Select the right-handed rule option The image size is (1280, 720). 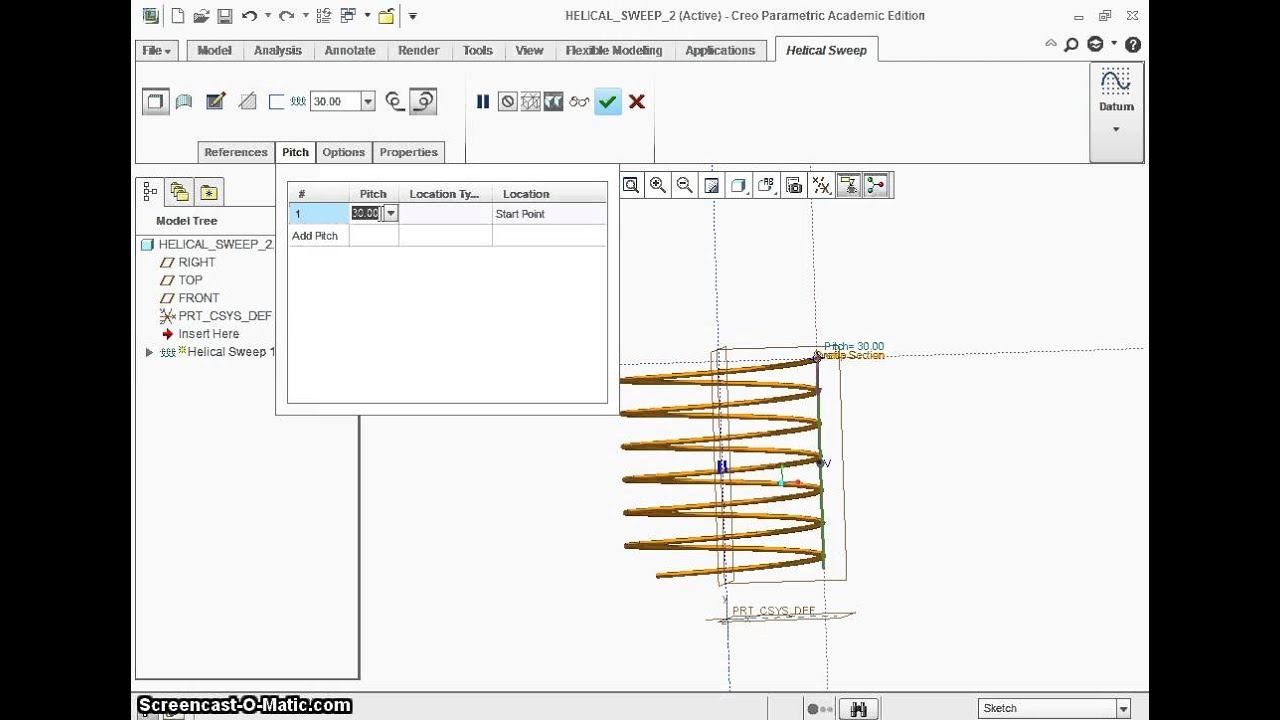click(x=424, y=101)
